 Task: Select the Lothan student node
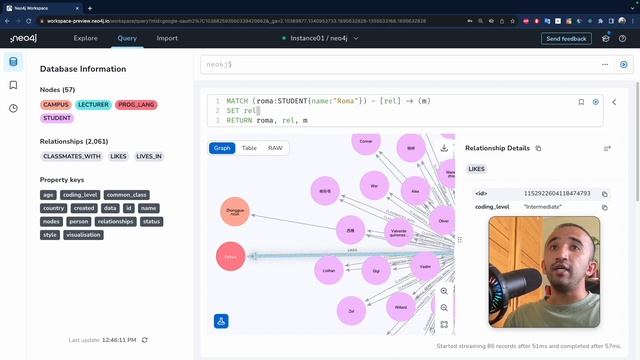coord(329,270)
